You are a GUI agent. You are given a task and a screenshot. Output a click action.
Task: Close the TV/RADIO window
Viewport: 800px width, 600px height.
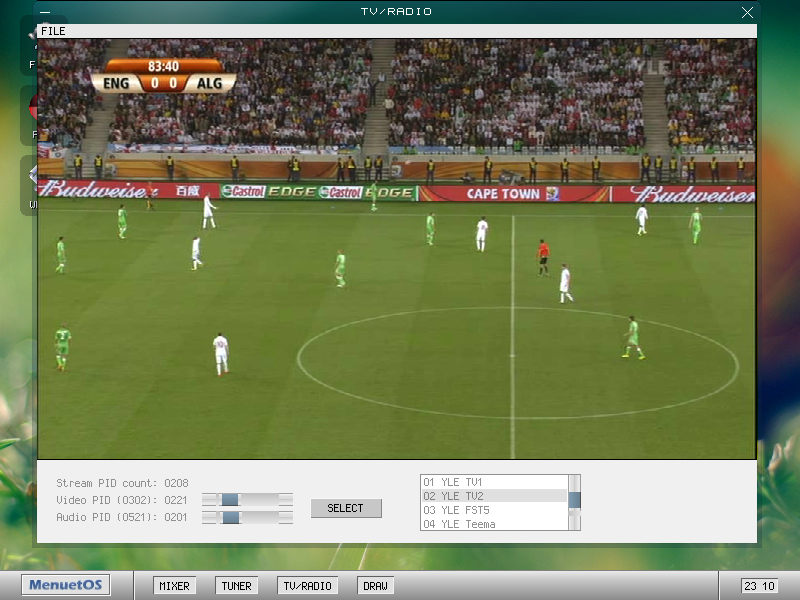tap(747, 12)
